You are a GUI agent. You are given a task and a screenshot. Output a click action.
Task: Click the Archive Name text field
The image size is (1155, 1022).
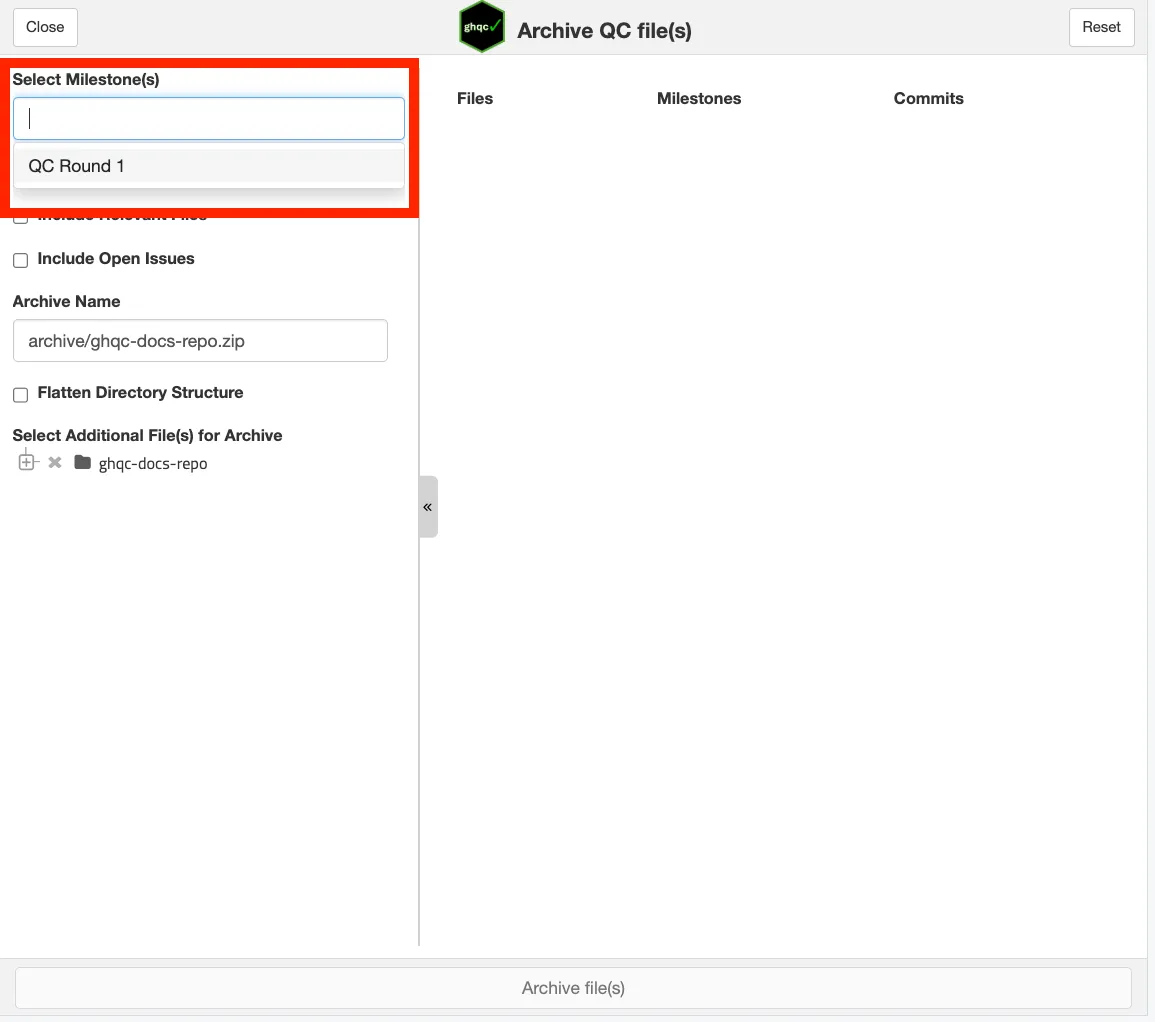tap(200, 341)
